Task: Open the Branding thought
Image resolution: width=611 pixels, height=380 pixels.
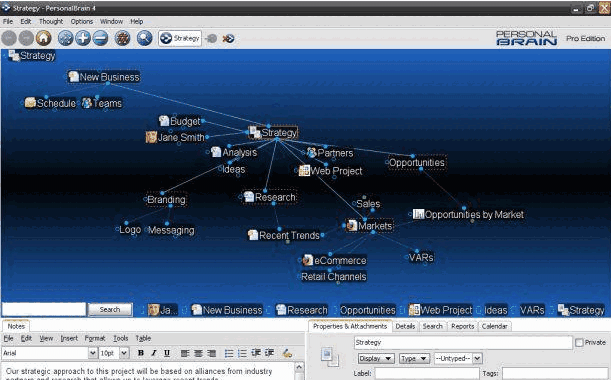Action: pos(166,200)
